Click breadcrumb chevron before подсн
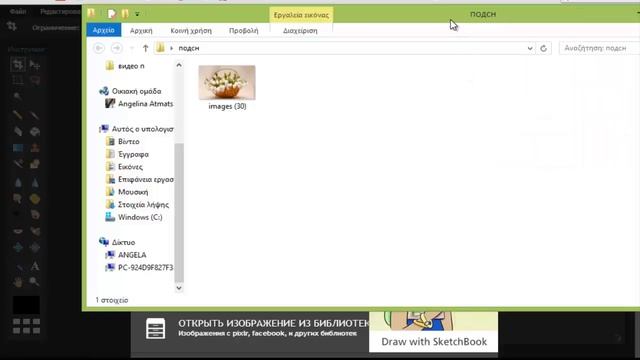640x360 pixels. click(171, 48)
